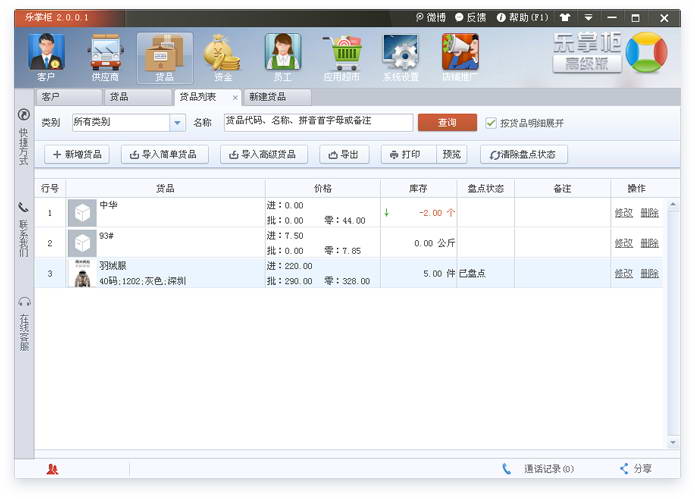Click the 盘点状态 column header
Image resolution: width=695 pixels, height=499 pixels.
tap(486, 188)
